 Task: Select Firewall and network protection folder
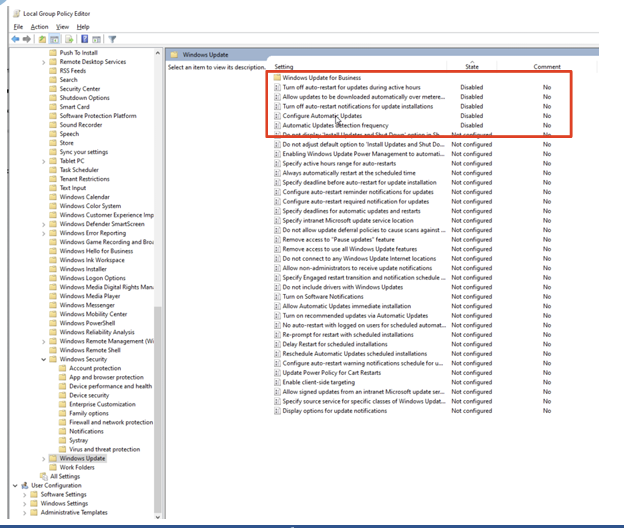click(x=111, y=422)
